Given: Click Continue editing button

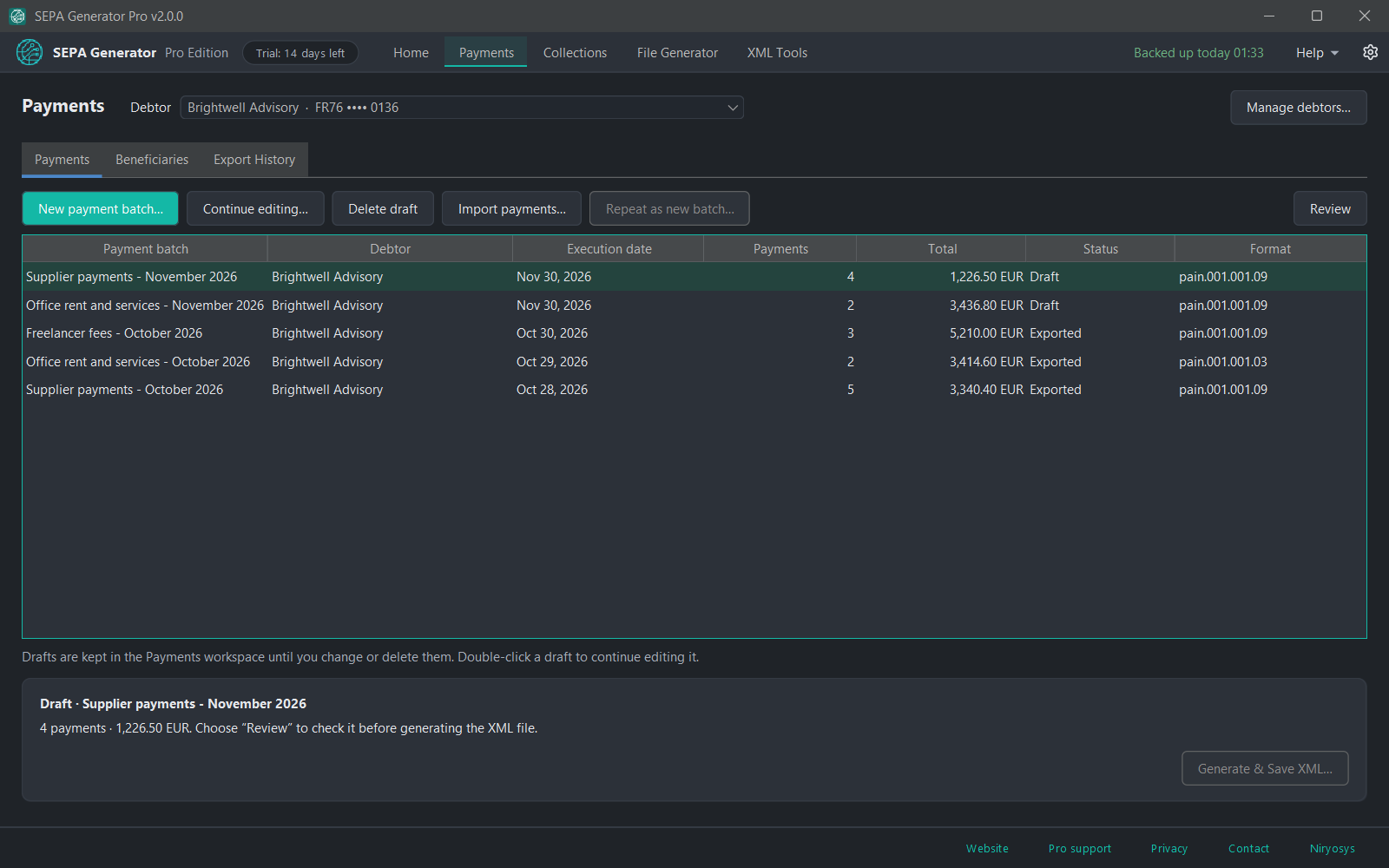Looking at the screenshot, I should point(255,209).
